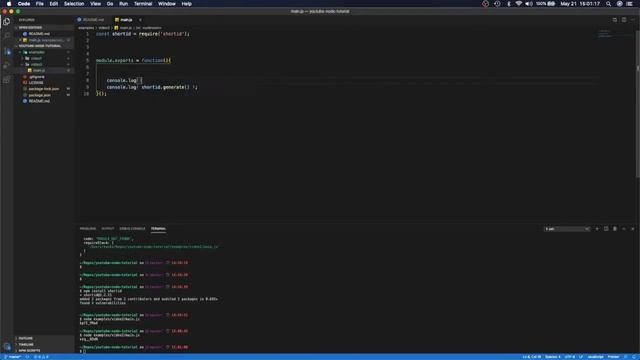This screenshot has height=360, width=640.
Task: Click the git branch master status item
Action: click(13, 357)
